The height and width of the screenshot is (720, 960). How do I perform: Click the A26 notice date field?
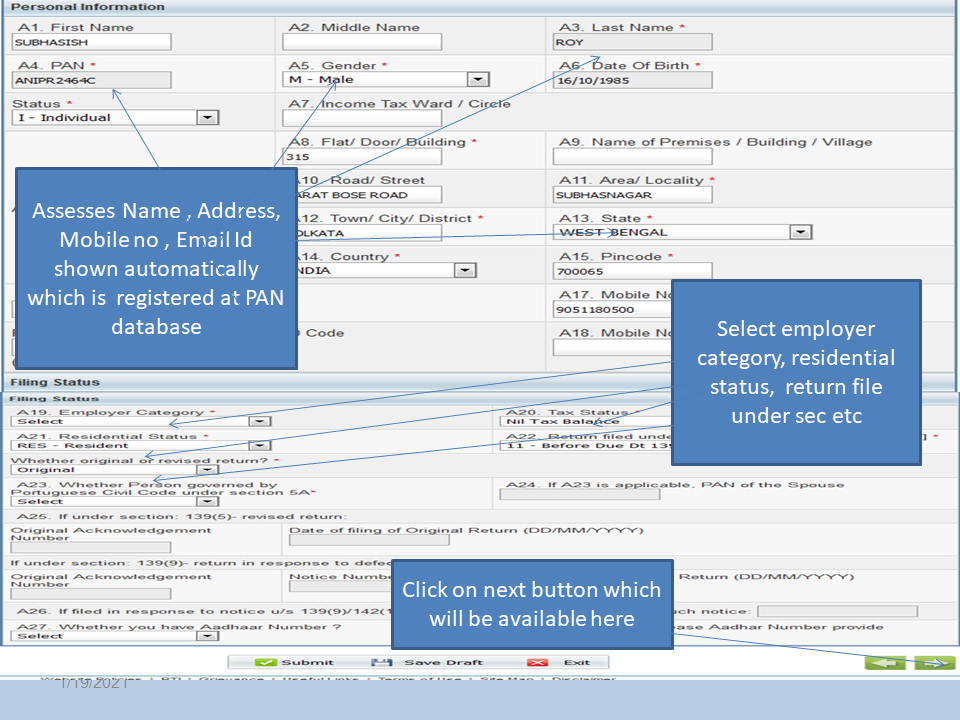(x=838, y=611)
